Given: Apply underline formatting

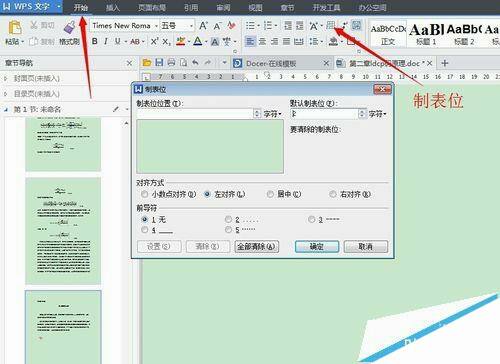Looking at the screenshot, I should click(x=117, y=42).
